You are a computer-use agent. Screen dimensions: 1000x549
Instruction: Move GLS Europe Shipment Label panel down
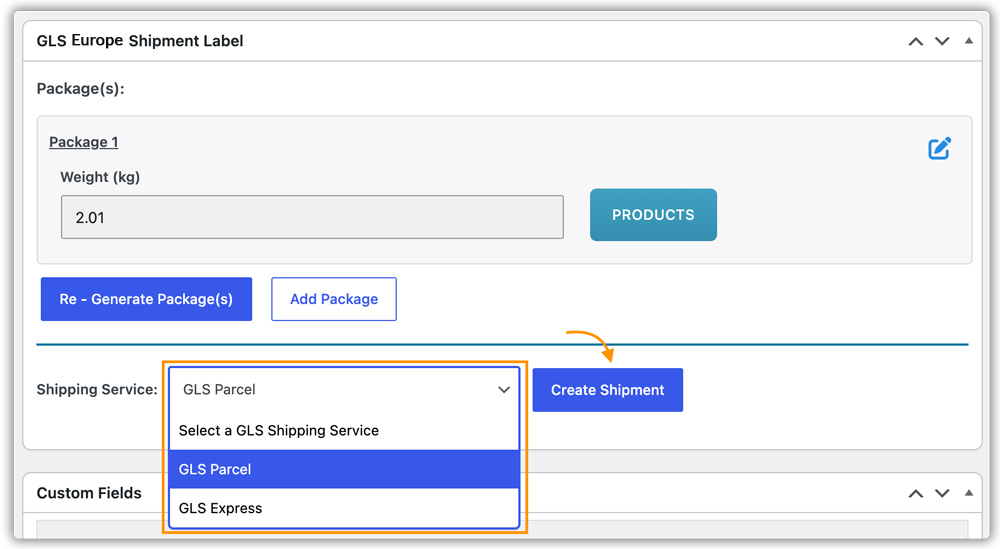pos(942,41)
